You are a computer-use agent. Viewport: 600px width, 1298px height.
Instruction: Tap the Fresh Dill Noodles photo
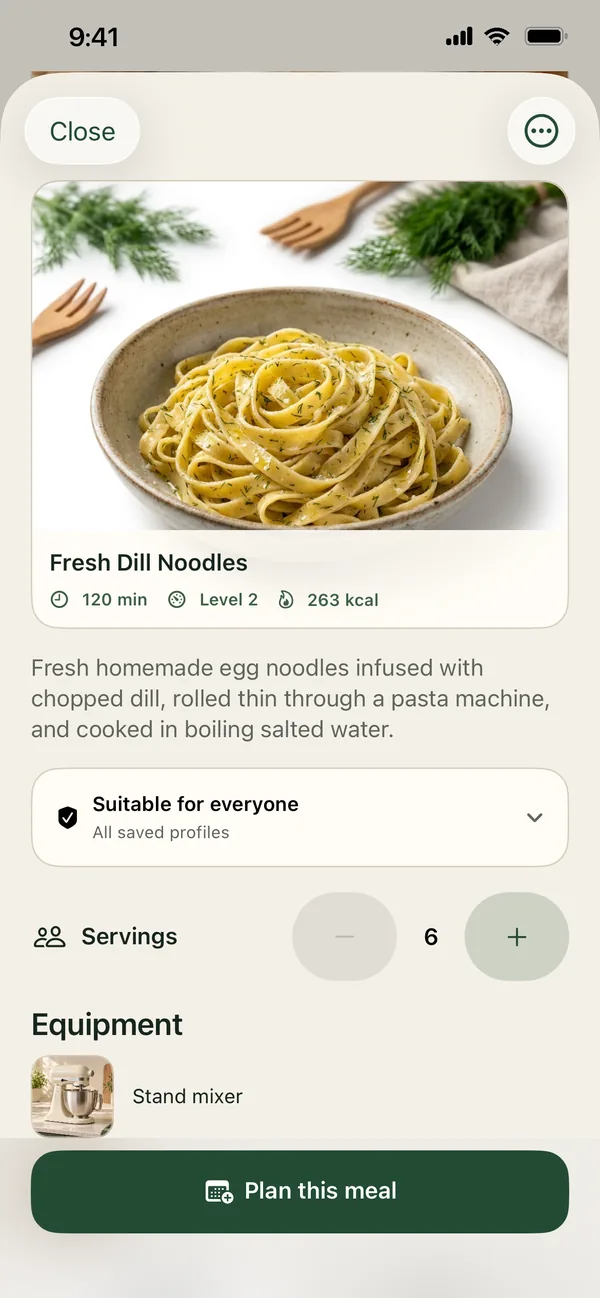coord(300,356)
